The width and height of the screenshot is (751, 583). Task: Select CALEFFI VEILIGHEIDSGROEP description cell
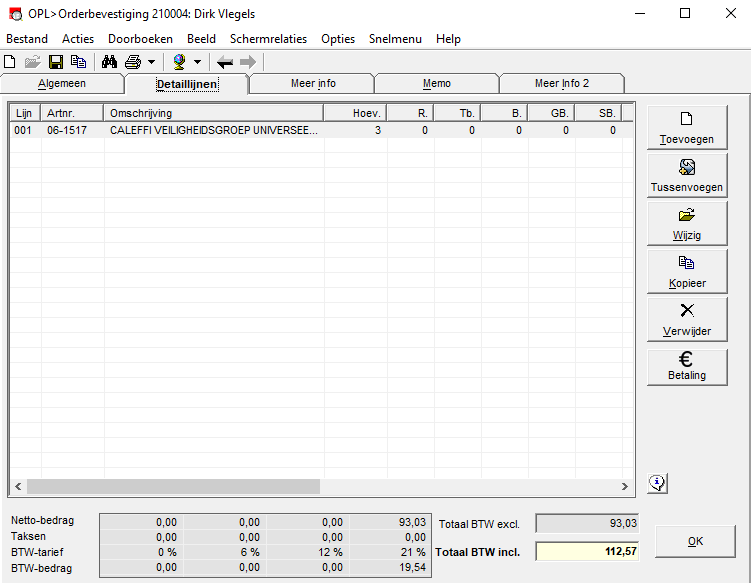pyautogui.click(x=214, y=130)
